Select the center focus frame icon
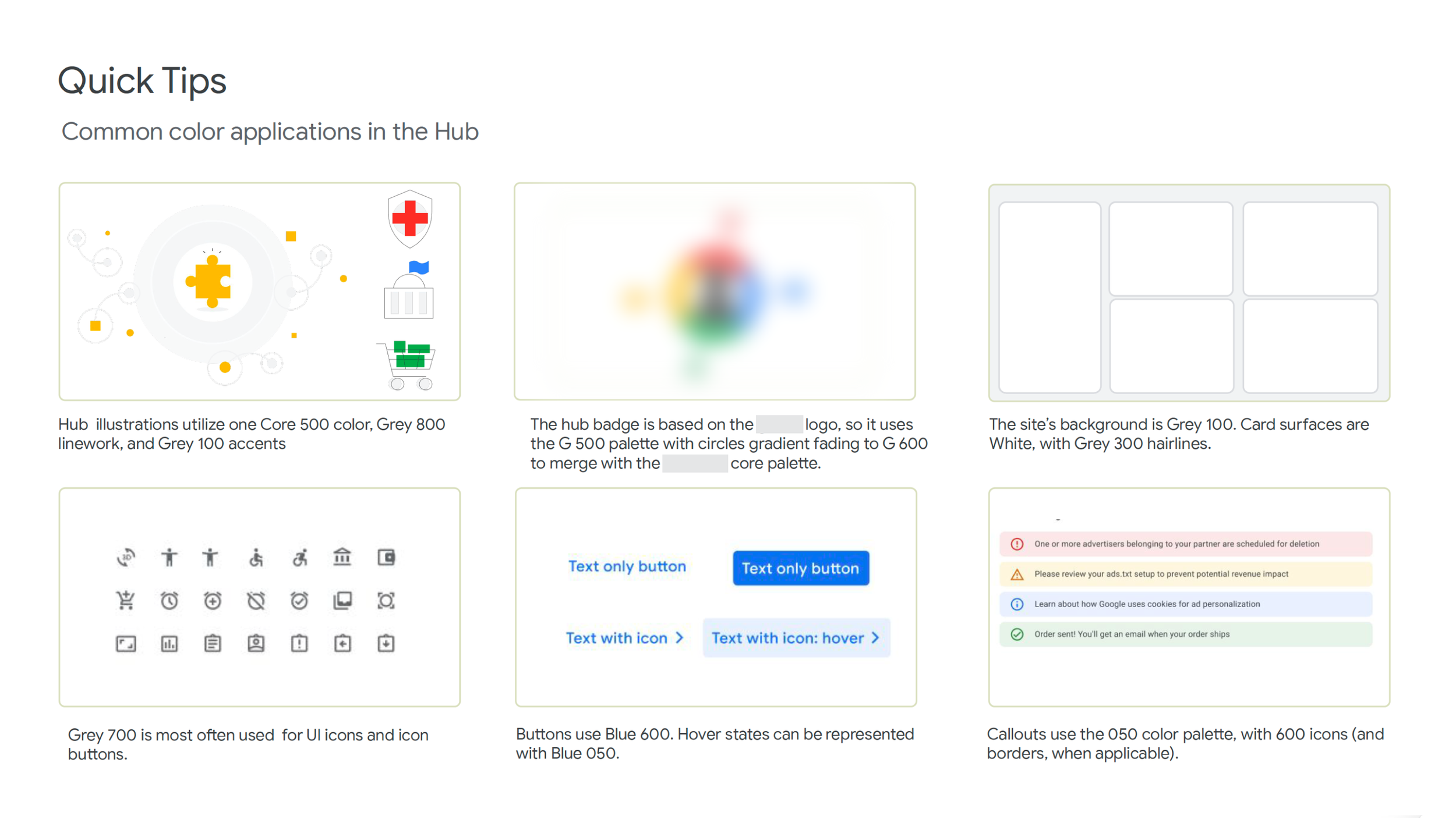 [386, 600]
